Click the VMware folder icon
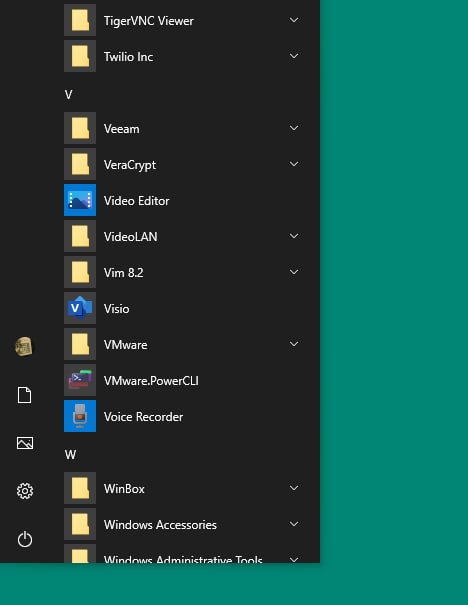The width and height of the screenshot is (468, 605). point(80,345)
